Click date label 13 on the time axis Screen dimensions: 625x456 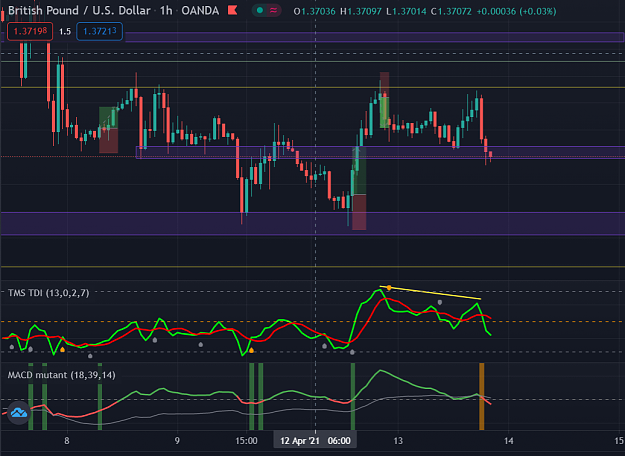click(x=398, y=441)
